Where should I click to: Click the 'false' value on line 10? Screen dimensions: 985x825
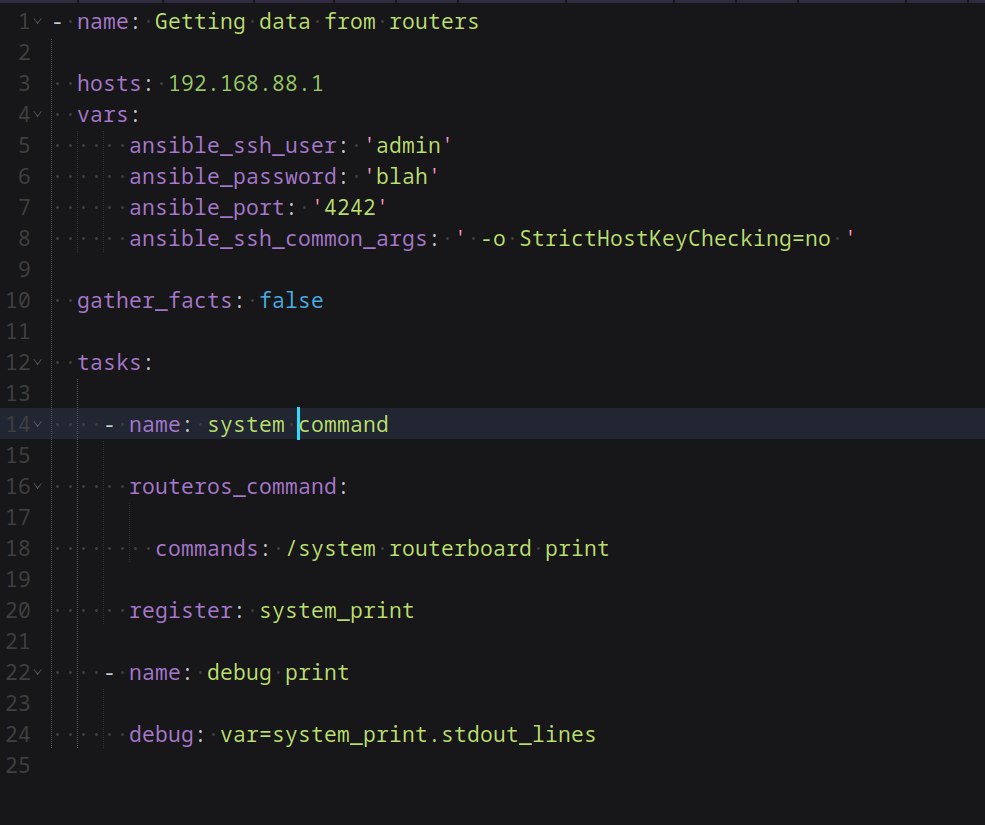tap(291, 301)
